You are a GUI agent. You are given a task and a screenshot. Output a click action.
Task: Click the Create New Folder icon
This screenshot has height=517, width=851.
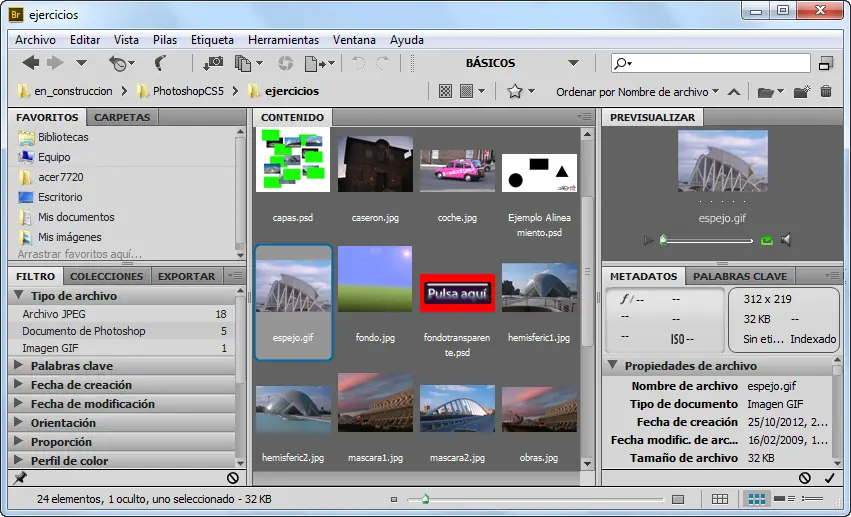[x=800, y=92]
